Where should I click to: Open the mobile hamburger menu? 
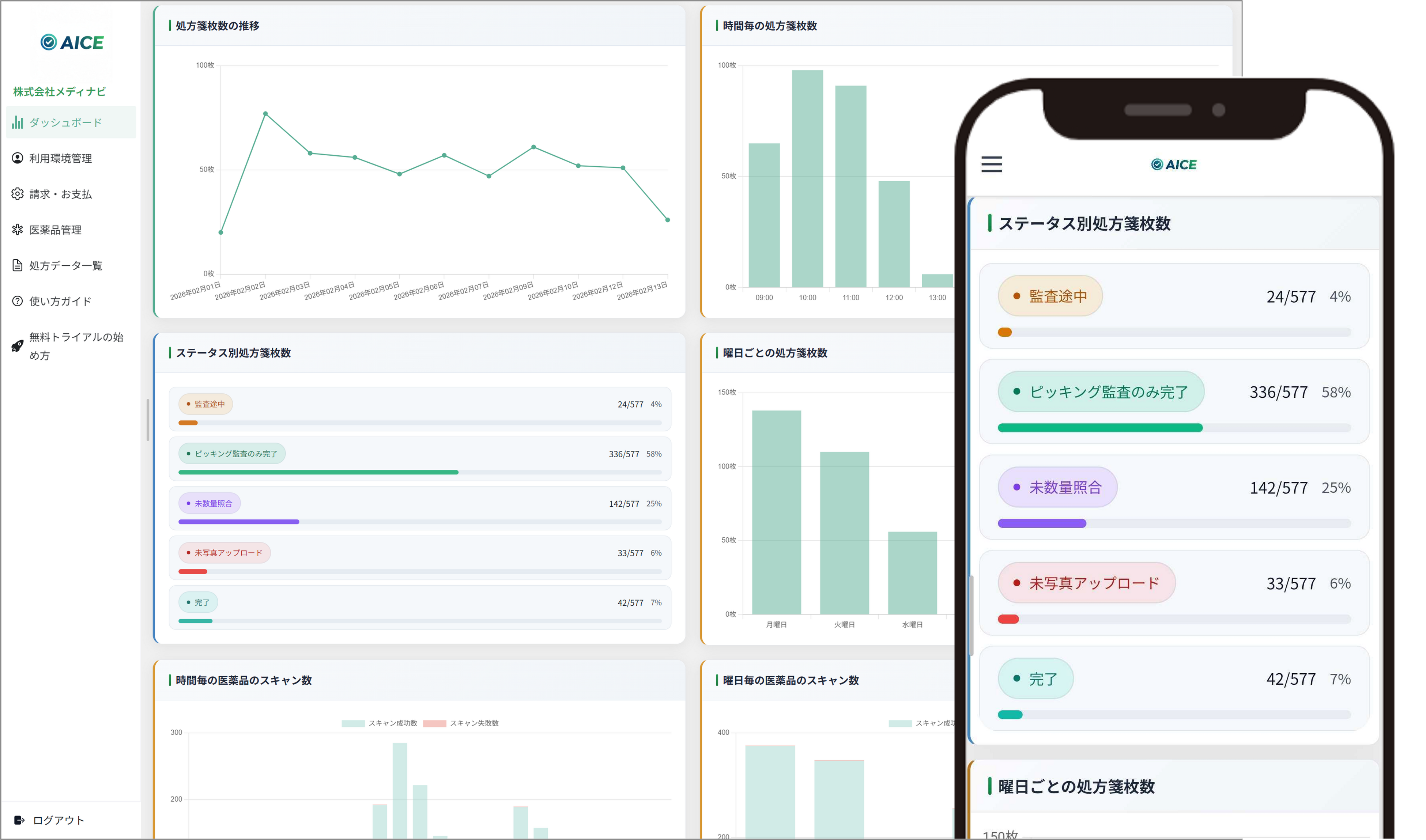click(x=991, y=164)
